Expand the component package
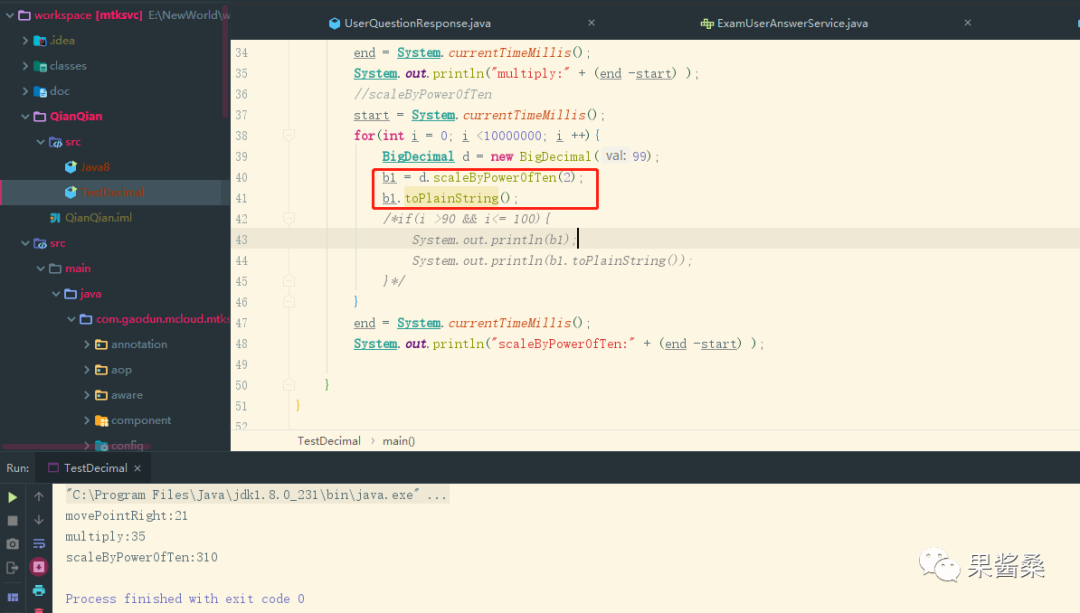Image resolution: width=1080 pixels, height=613 pixels. coord(86,420)
